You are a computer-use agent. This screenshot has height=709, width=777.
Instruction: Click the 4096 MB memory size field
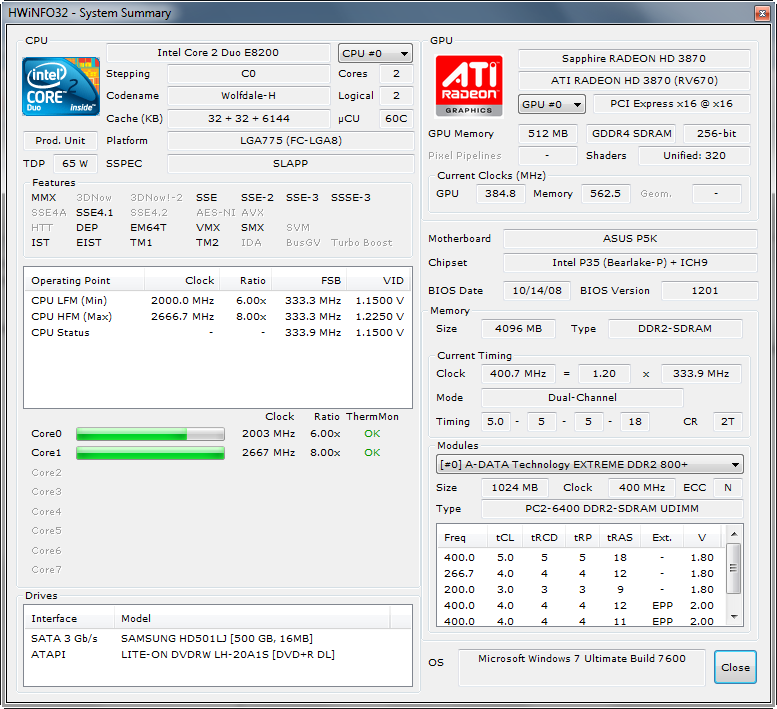[x=518, y=328]
